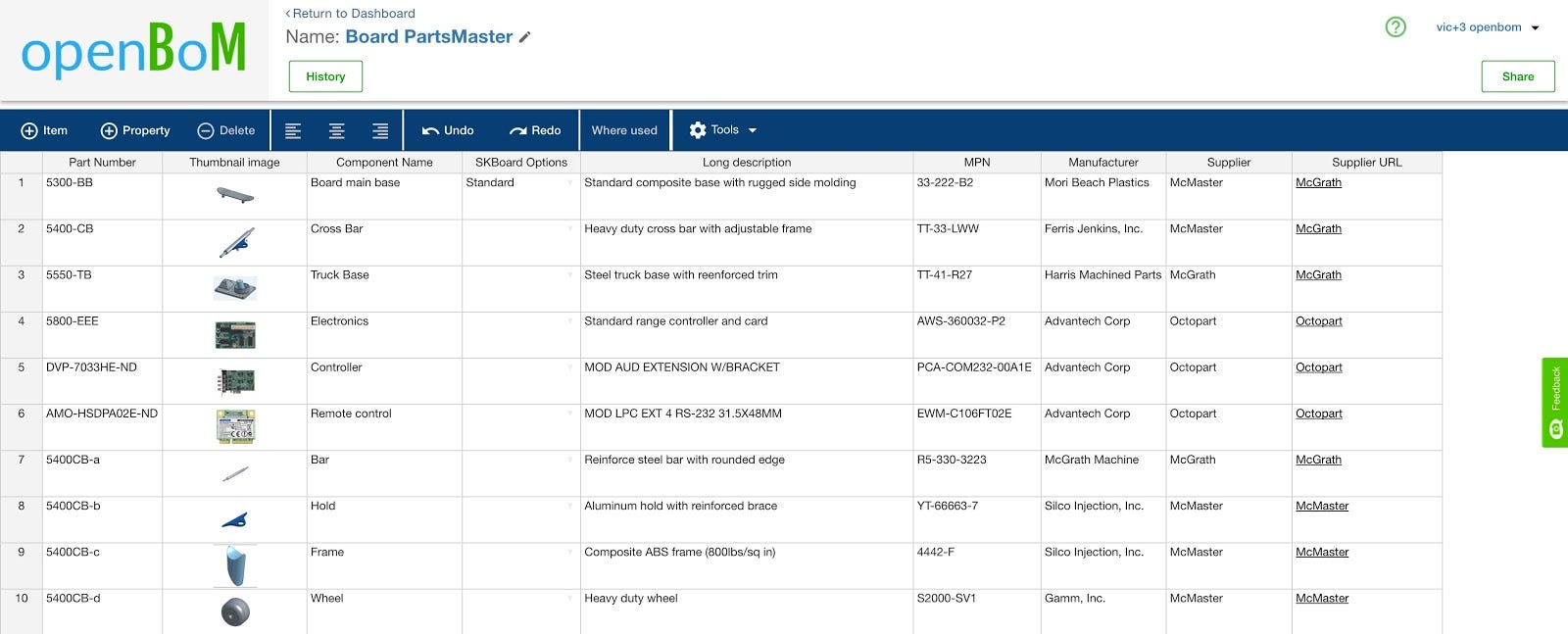
Task: Select the Part Number column header
Action: coord(102,163)
